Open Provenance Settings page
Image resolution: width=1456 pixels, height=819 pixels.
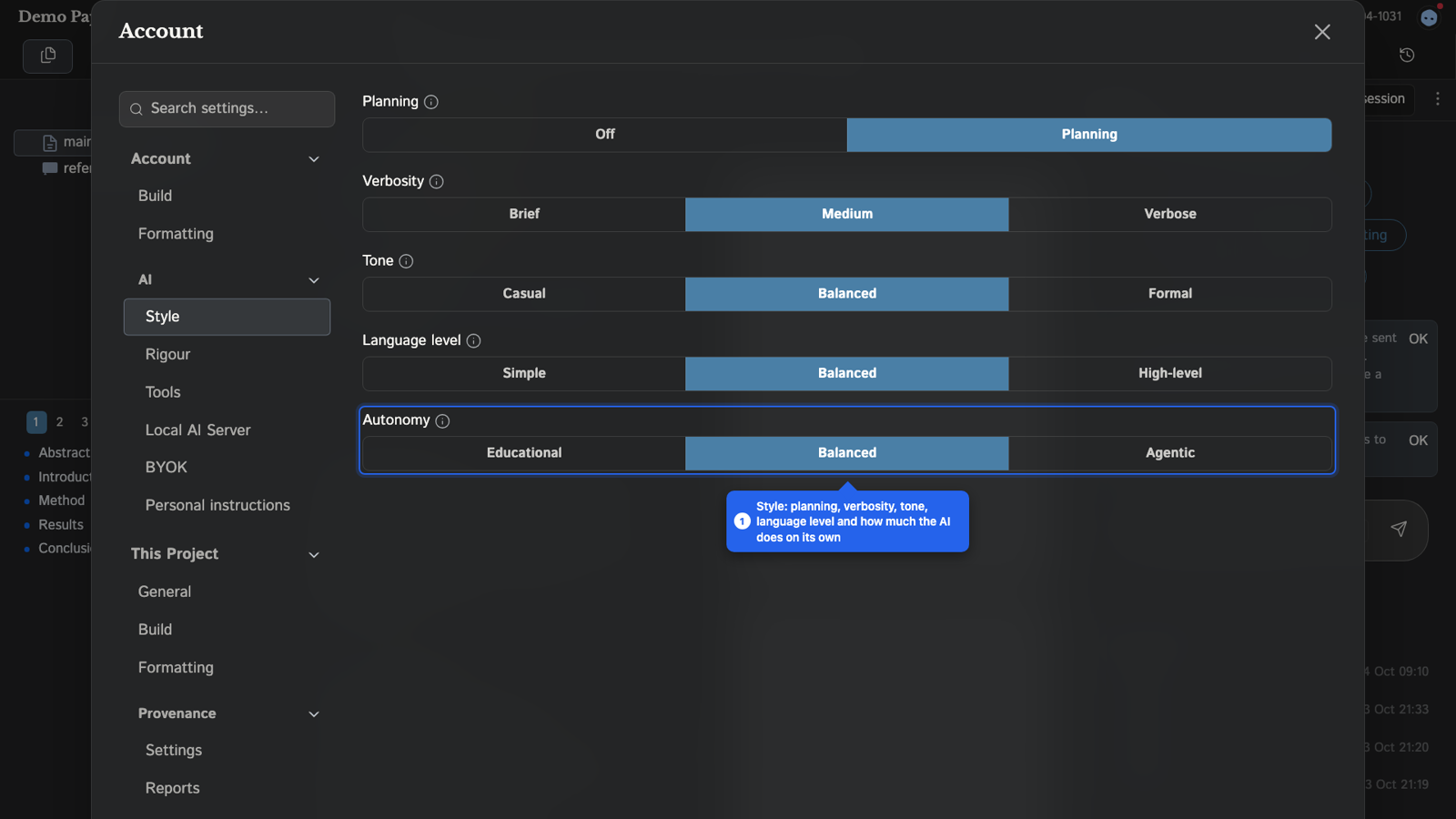[227, 751]
